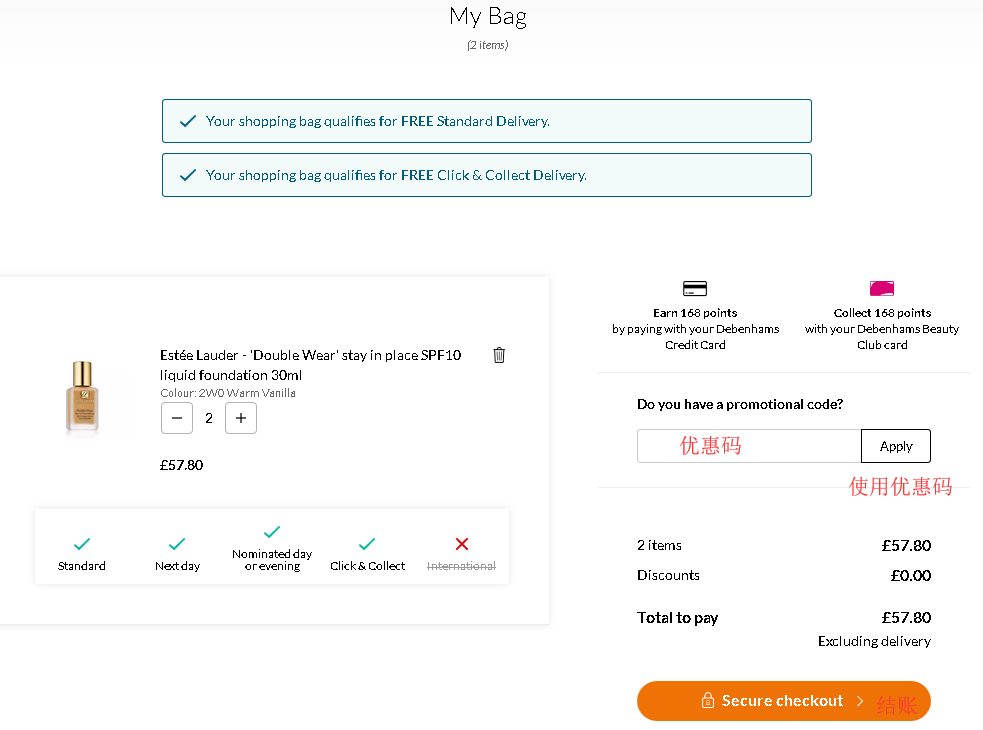Image resolution: width=983 pixels, height=730 pixels.
Task: Click the red X above International
Action: tap(462, 544)
